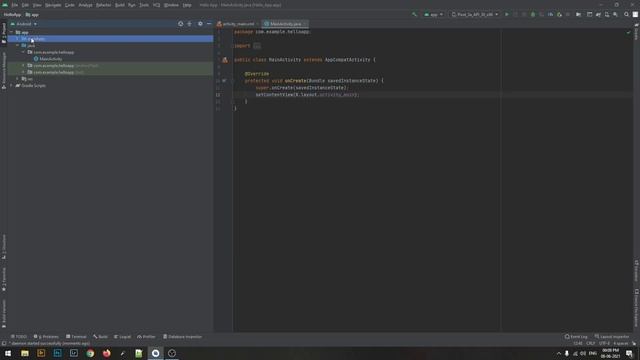
Task: Select Gradle Scripts in project tree
Action: pyautogui.click(x=33, y=86)
